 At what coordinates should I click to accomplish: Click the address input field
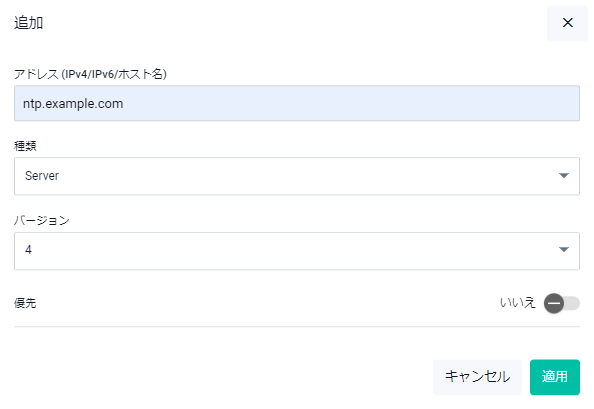(297, 103)
